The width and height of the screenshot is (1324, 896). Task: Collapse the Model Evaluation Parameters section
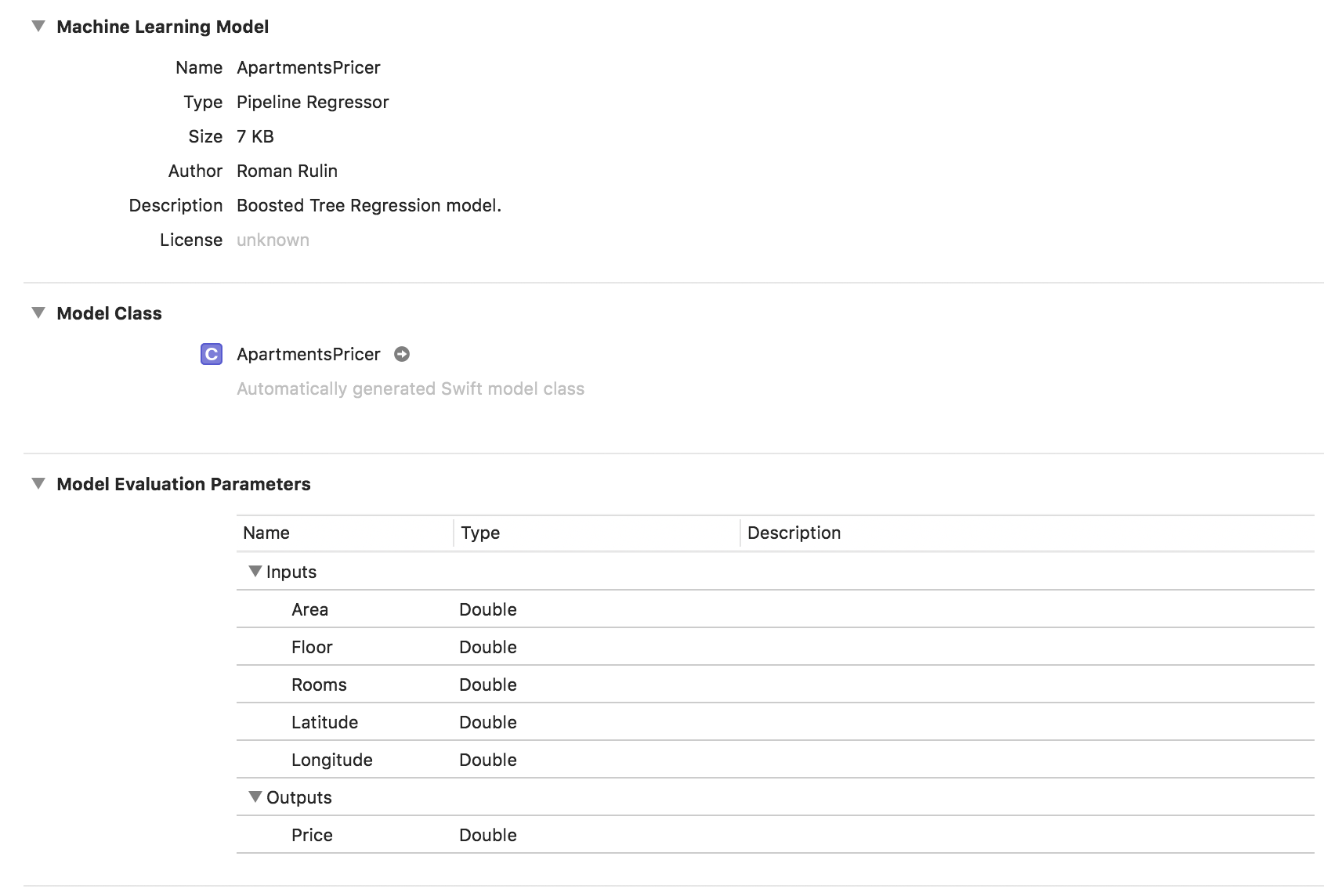point(38,484)
